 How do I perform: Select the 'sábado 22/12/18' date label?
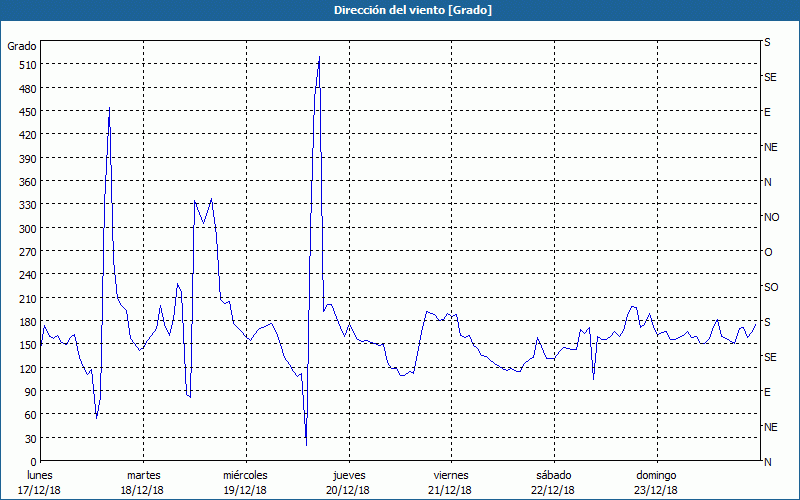[554, 483]
